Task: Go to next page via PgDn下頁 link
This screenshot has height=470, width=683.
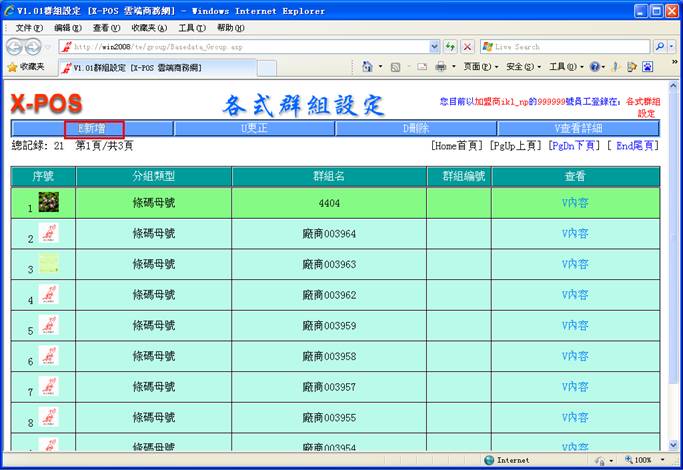Action: pos(575,145)
